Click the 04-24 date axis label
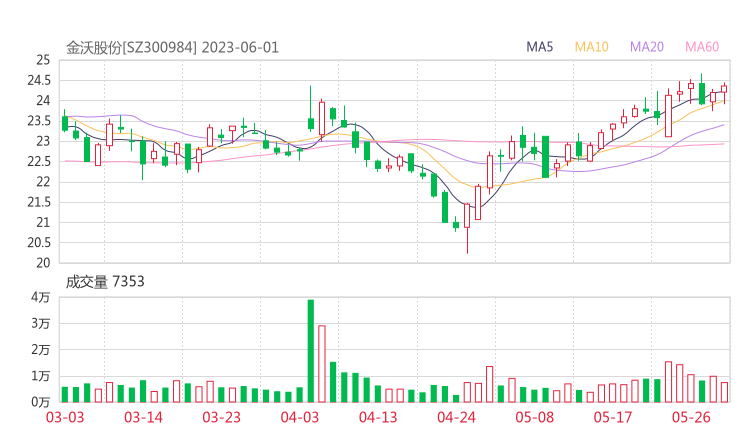 pyautogui.click(x=456, y=417)
